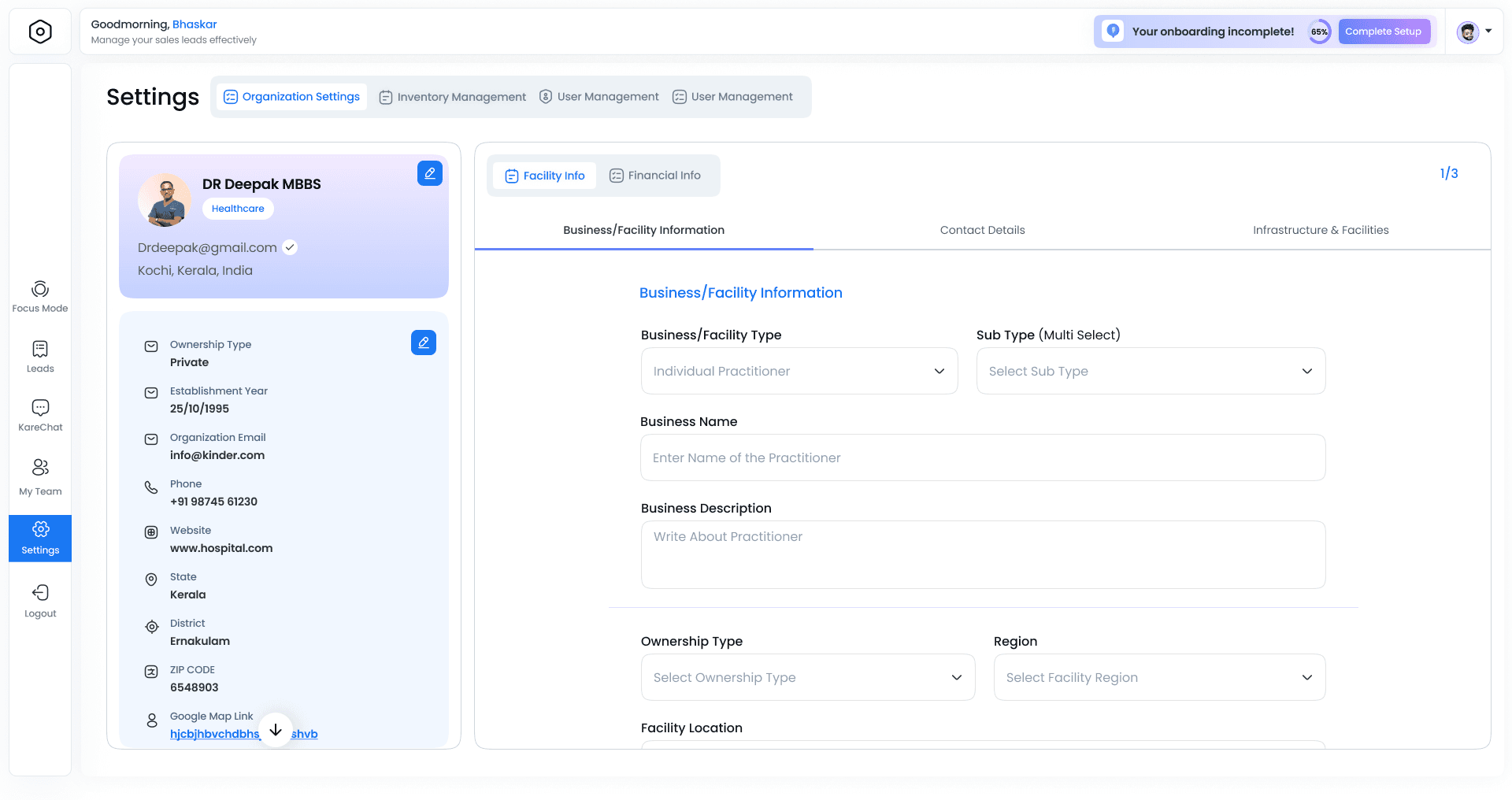The height and width of the screenshot is (800, 1512).
Task: Click the www.hospital.com website value
Action: point(221,548)
